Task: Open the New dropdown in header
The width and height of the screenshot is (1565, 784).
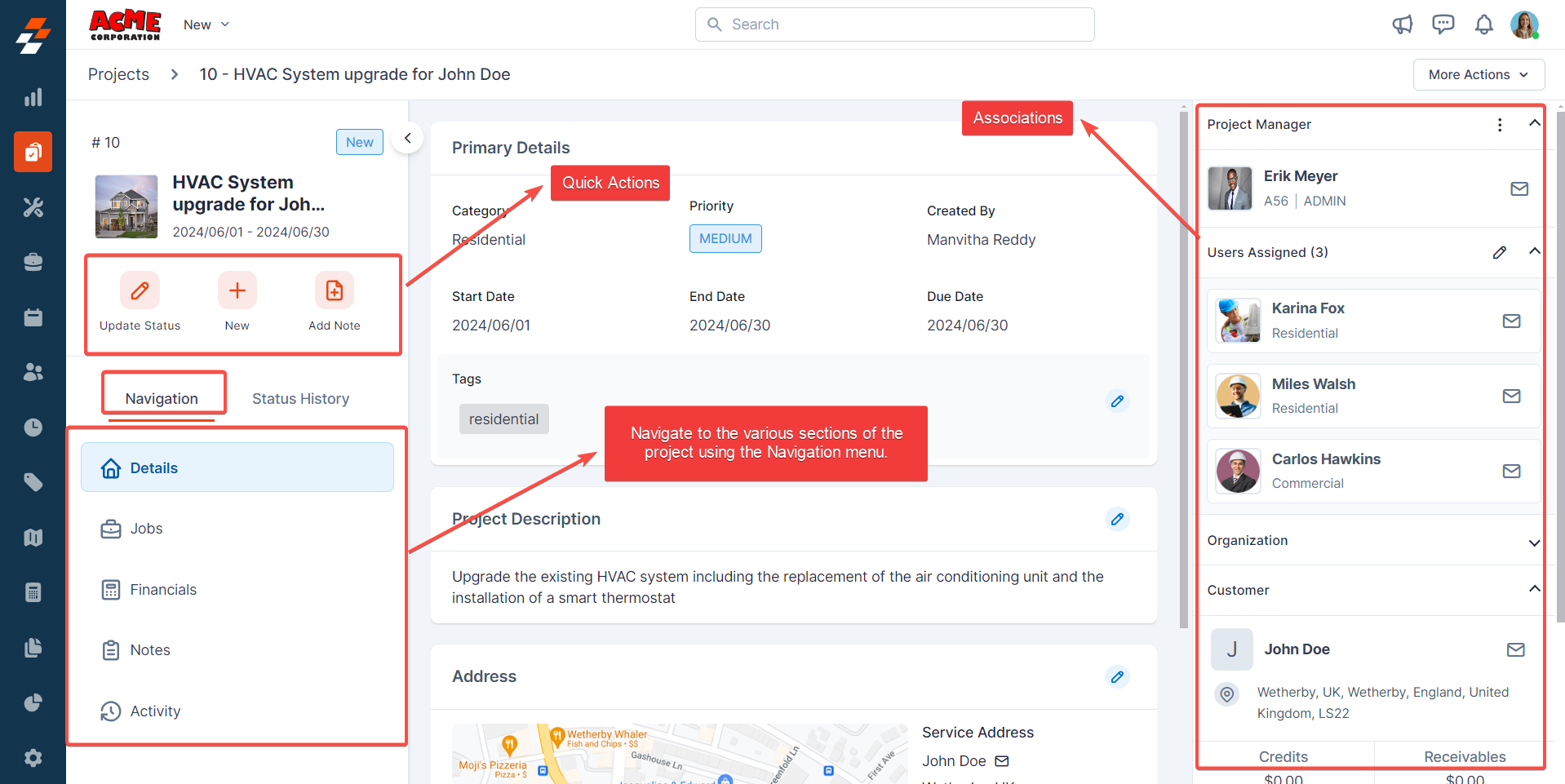Action: point(206,24)
